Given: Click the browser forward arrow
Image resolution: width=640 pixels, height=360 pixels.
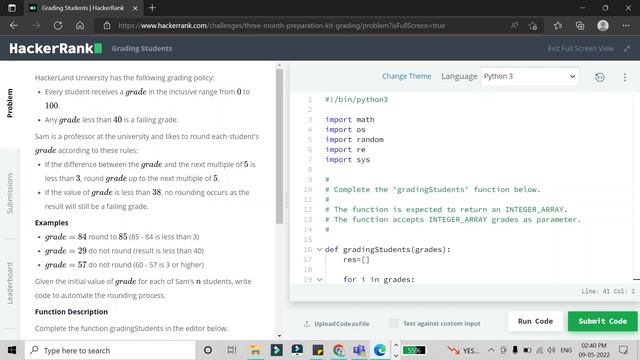Looking at the screenshot, I should click(x=36, y=26).
